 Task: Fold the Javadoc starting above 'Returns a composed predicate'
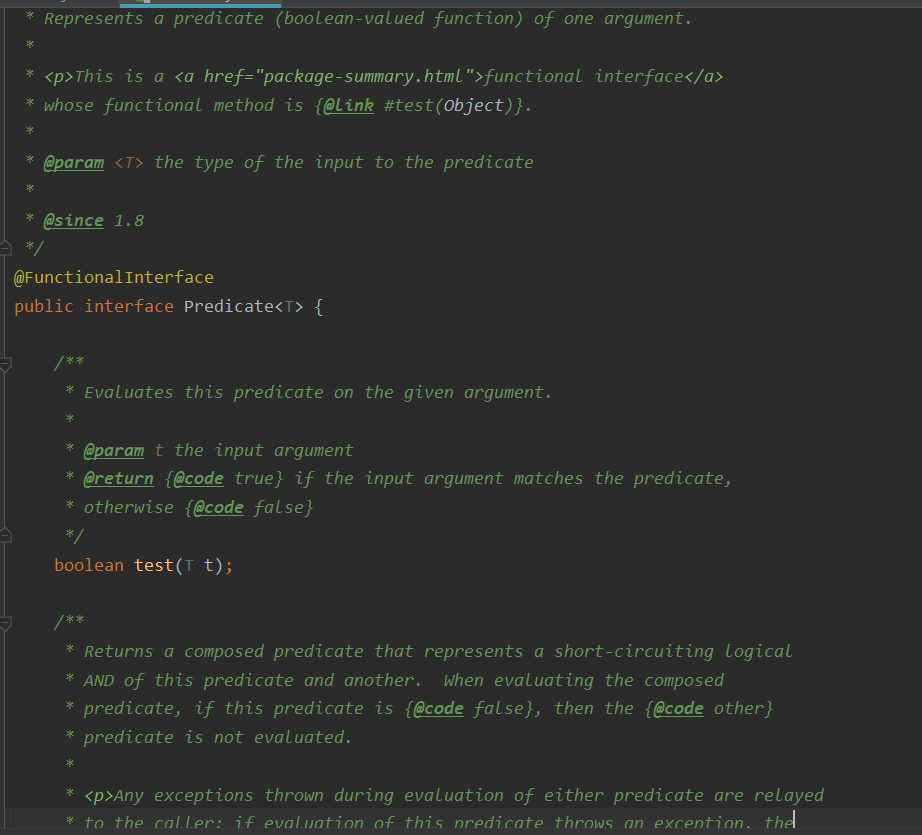[x=5, y=623]
